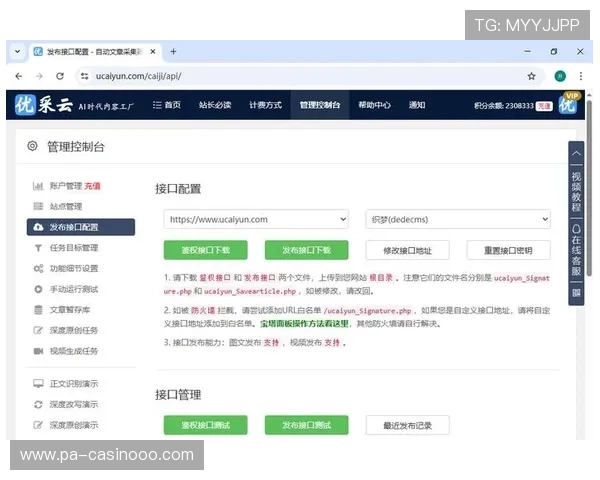This screenshot has width=600, height=480.
Task: Click the 接口管理 heading
Action: (x=178, y=395)
